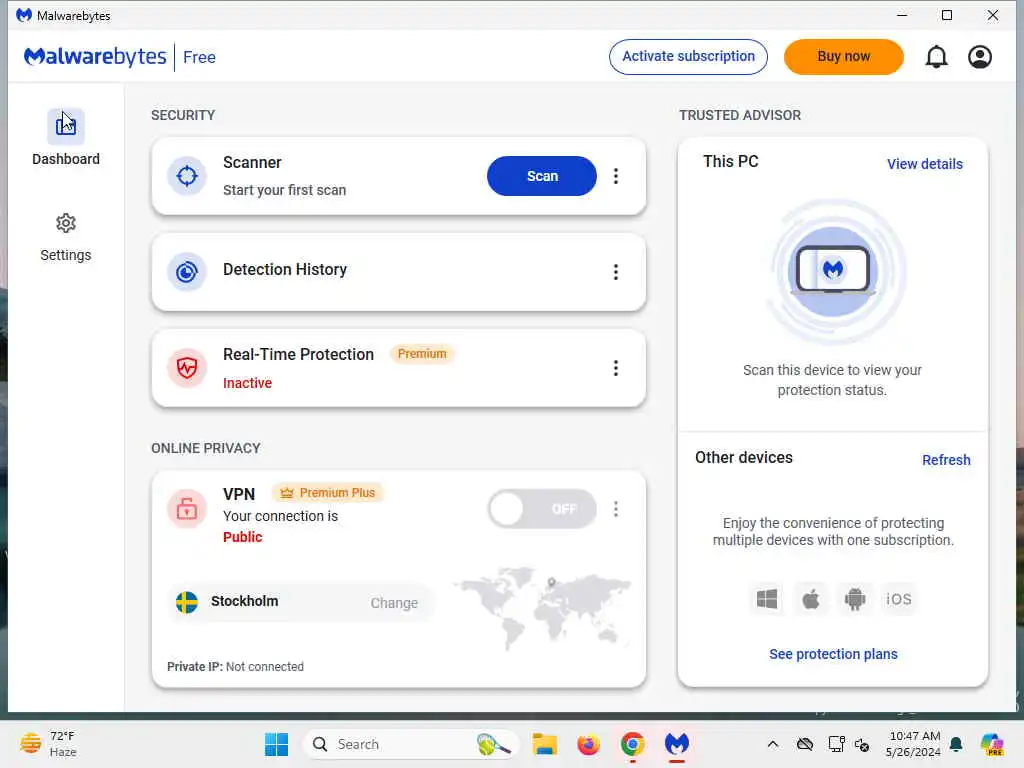Click the VPN padlock icon
1024x768 pixels.
tap(187, 509)
